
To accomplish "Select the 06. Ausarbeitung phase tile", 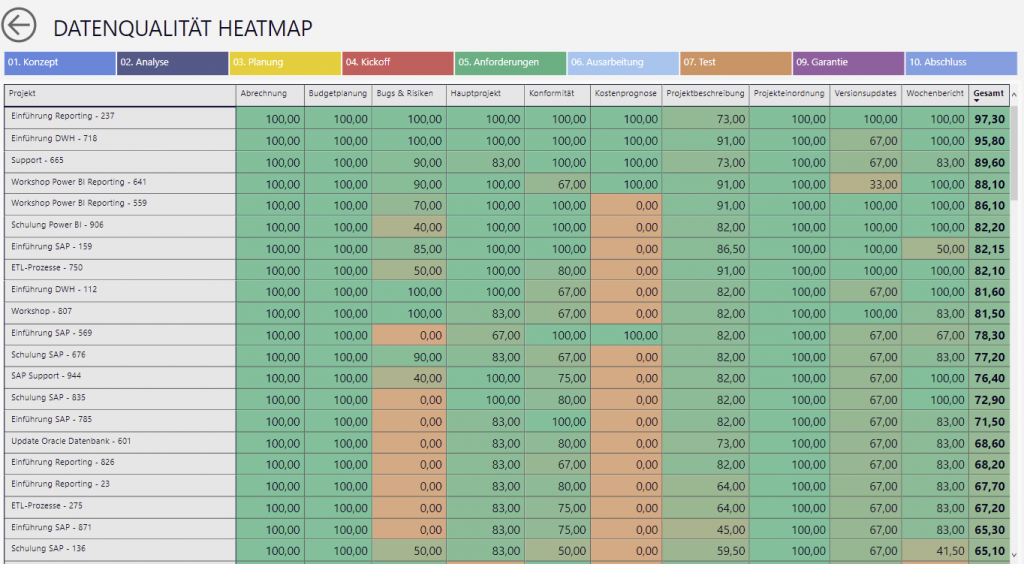I will 623,63.
